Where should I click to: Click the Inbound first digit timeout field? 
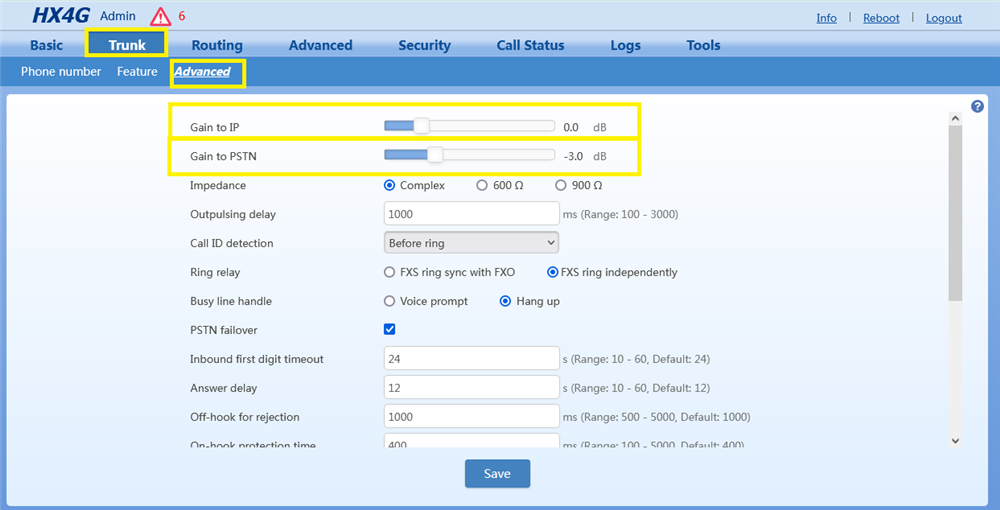pos(472,359)
